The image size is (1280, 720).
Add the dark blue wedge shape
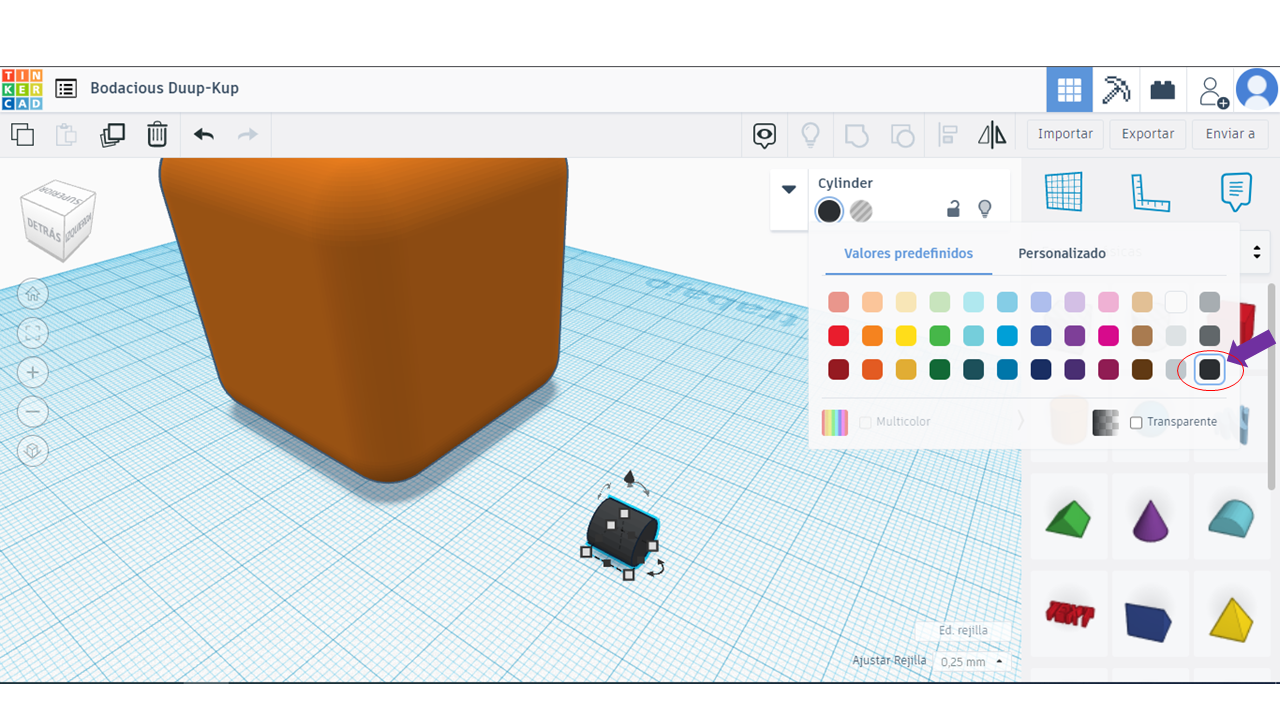pos(1148,621)
